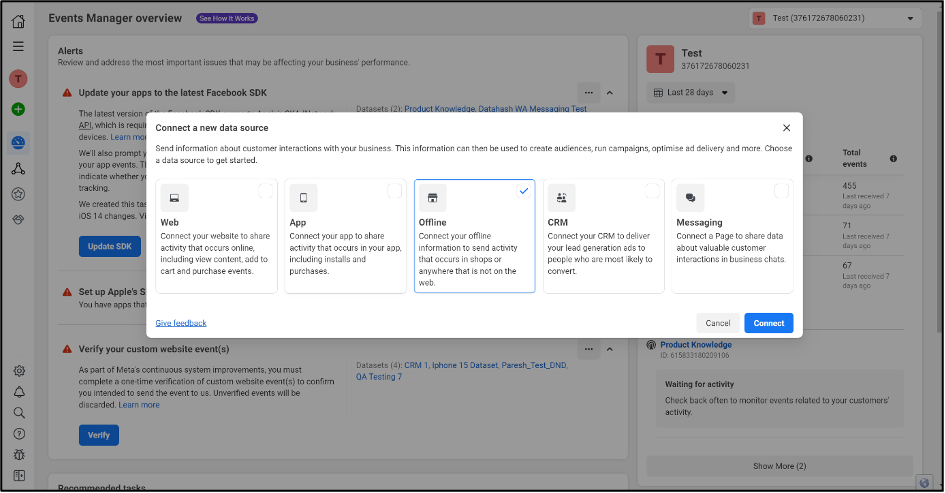Toggle the sidebar panel icon at bottom
This screenshot has height=493, width=945.
point(19,476)
